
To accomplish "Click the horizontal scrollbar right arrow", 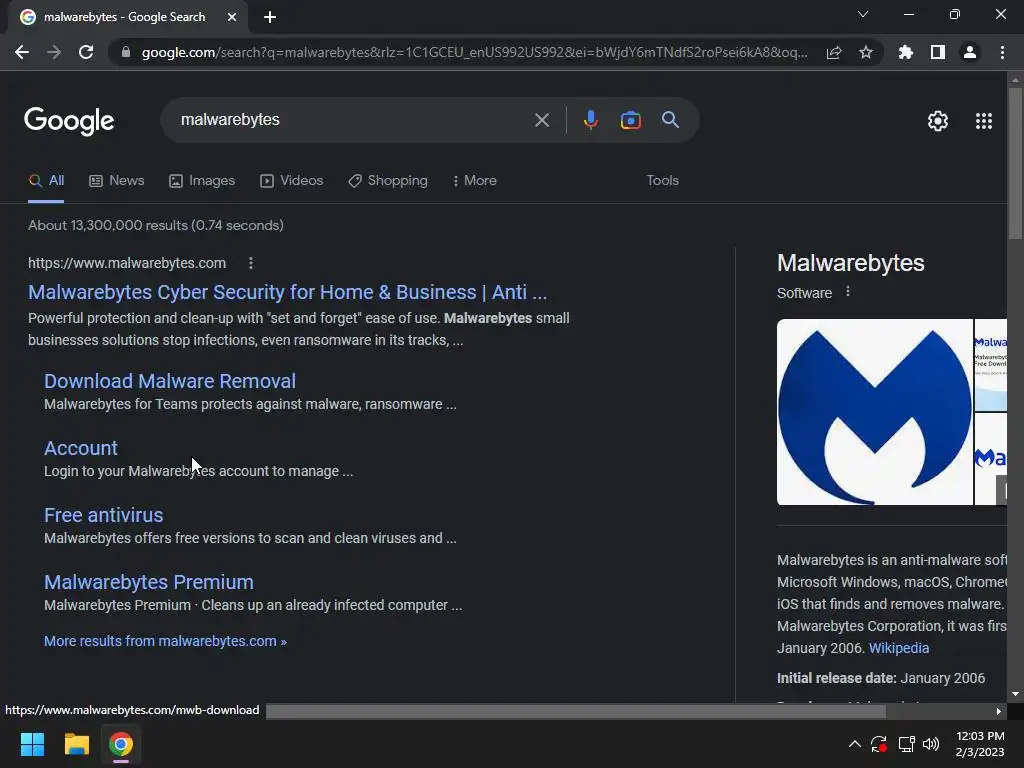I will tap(999, 711).
